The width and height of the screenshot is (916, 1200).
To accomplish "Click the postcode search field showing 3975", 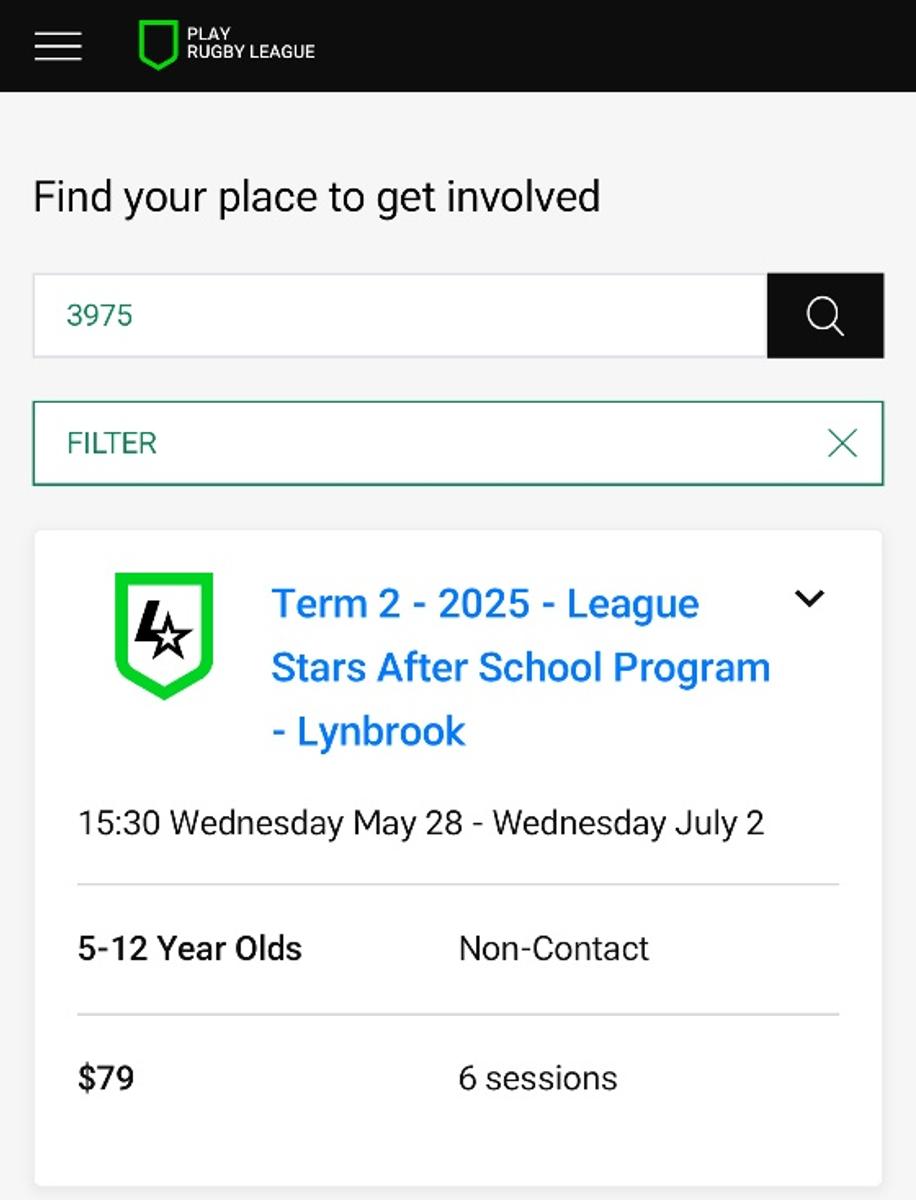I will click(400, 315).
